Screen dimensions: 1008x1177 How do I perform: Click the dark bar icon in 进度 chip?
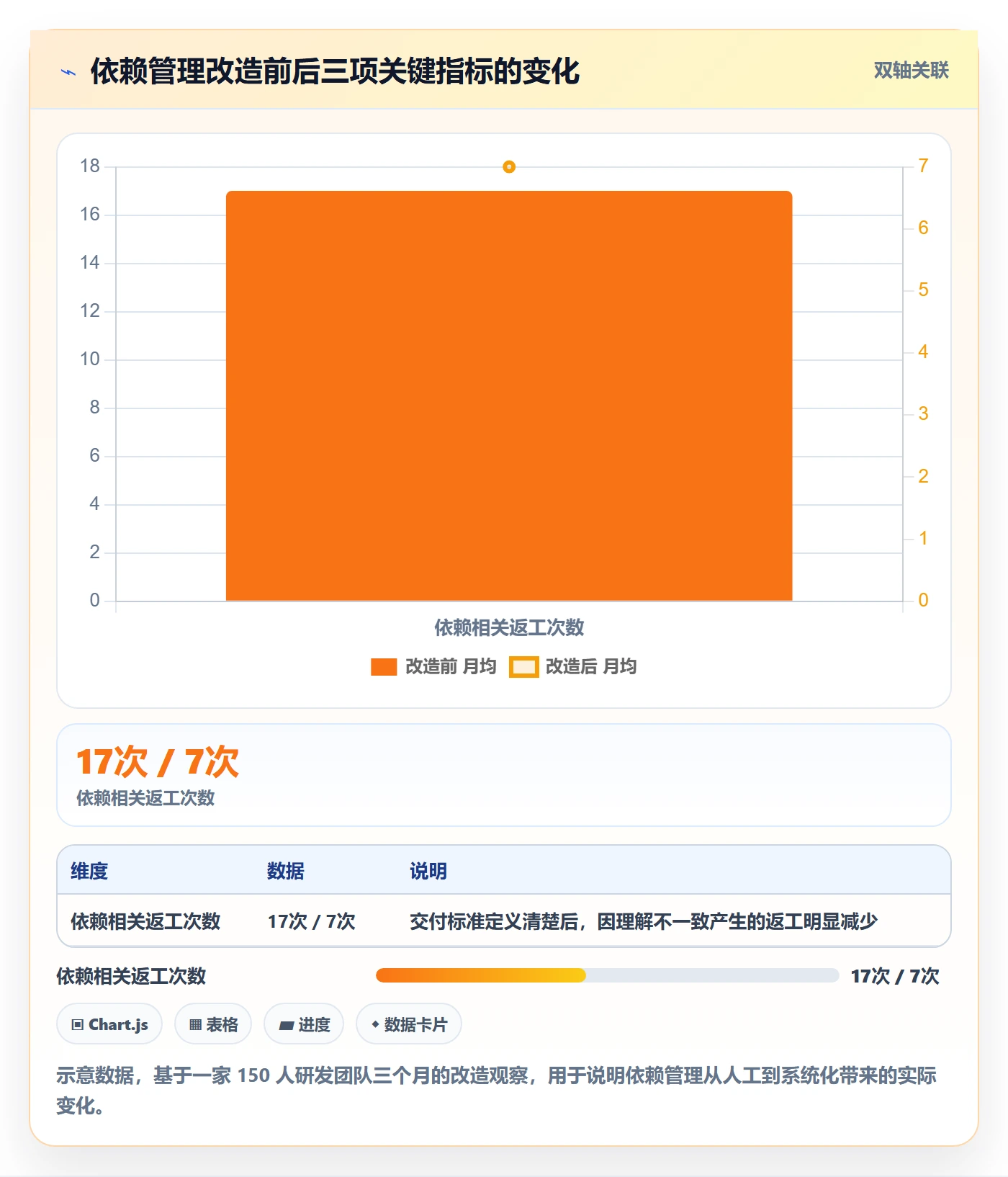click(x=287, y=1025)
